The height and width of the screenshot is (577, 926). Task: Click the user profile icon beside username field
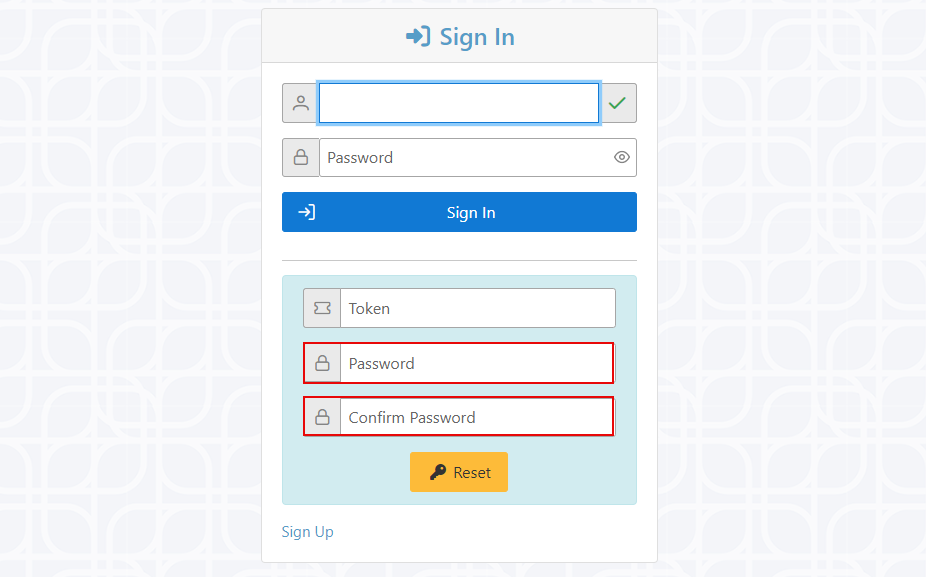301,103
